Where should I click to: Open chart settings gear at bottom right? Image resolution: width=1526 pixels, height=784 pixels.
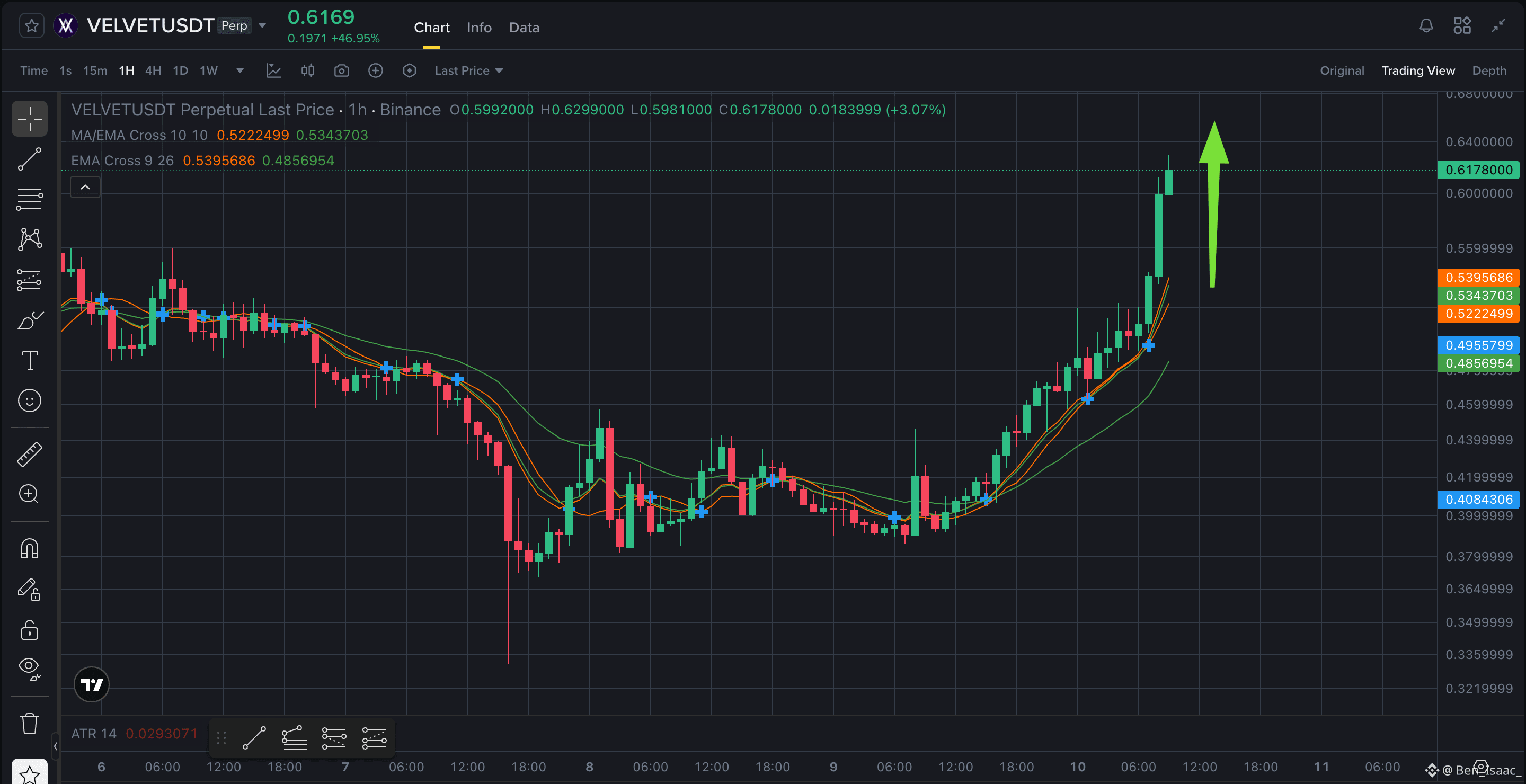click(x=1481, y=768)
